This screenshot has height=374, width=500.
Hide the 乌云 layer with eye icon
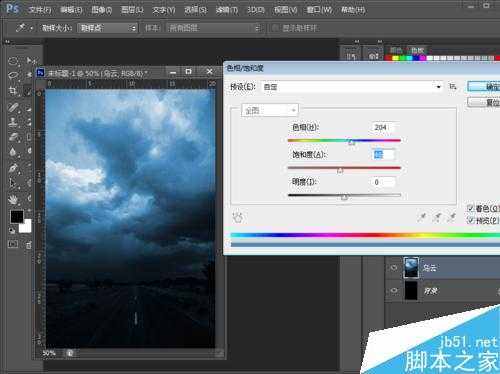[x=394, y=268]
